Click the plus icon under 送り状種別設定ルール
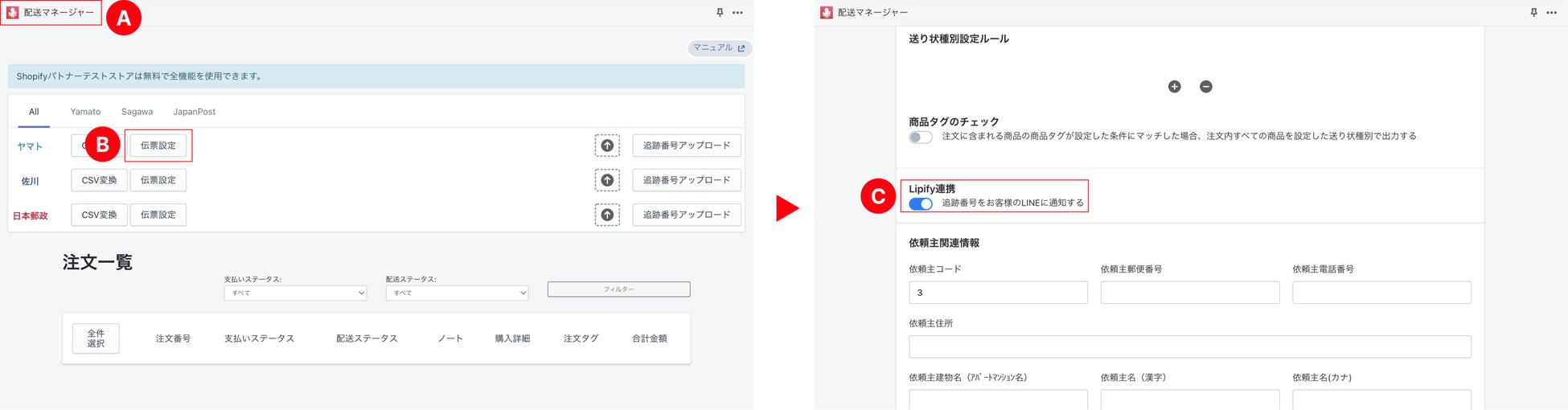1568x410 pixels. pyautogui.click(x=1174, y=87)
